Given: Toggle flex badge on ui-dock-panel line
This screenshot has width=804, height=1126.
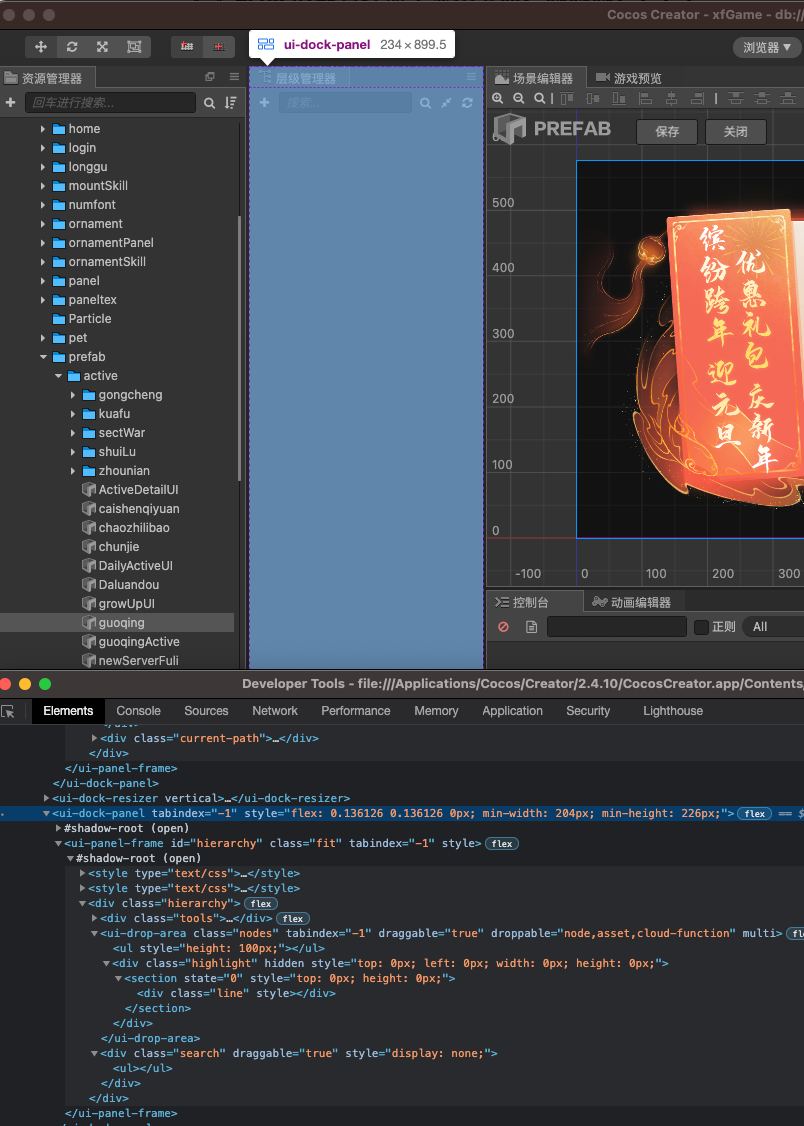Looking at the screenshot, I should pos(754,814).
